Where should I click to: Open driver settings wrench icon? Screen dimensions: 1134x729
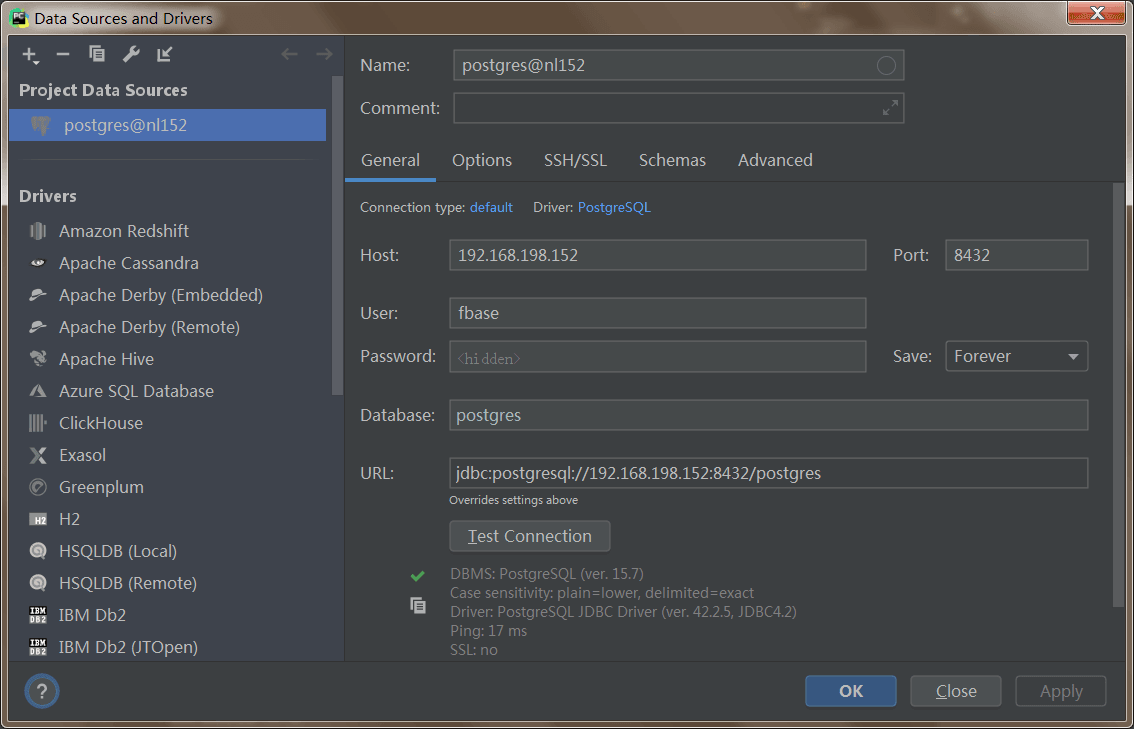tap(131, 54)
